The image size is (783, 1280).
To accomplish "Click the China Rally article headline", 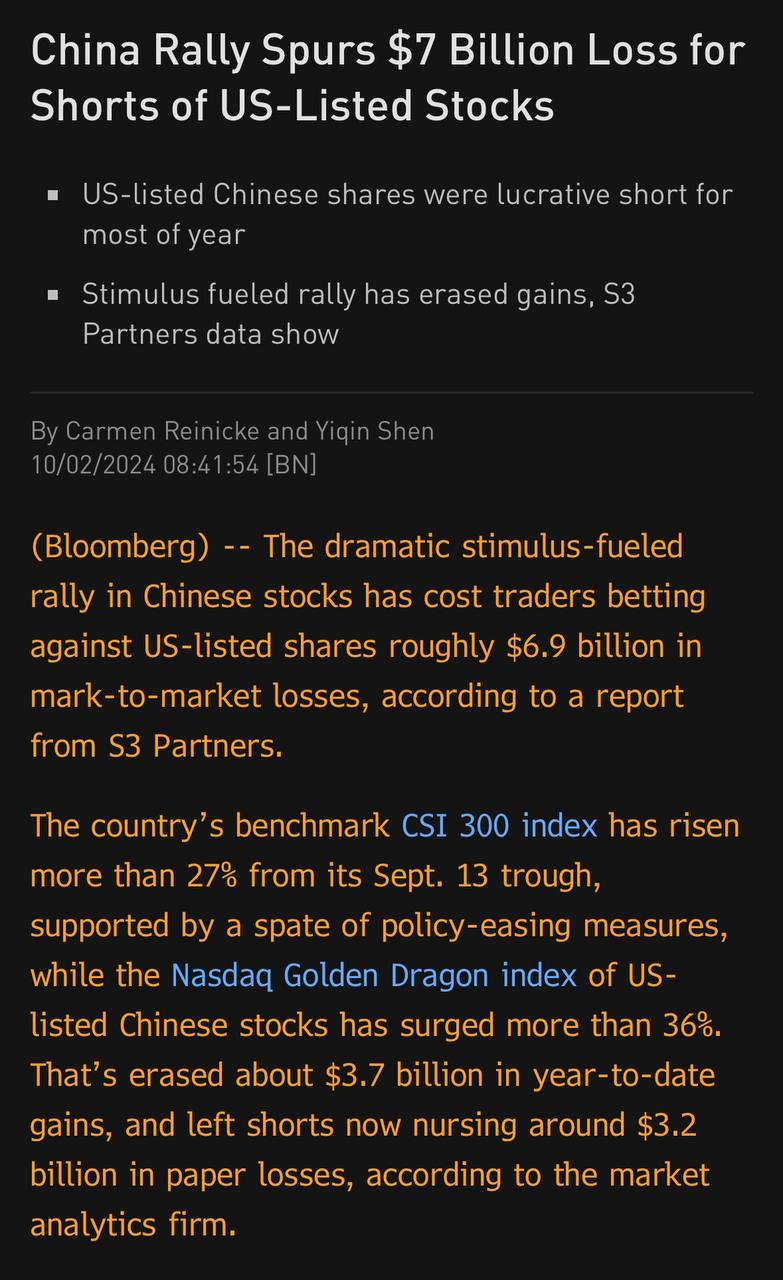I will pos(388,78).
